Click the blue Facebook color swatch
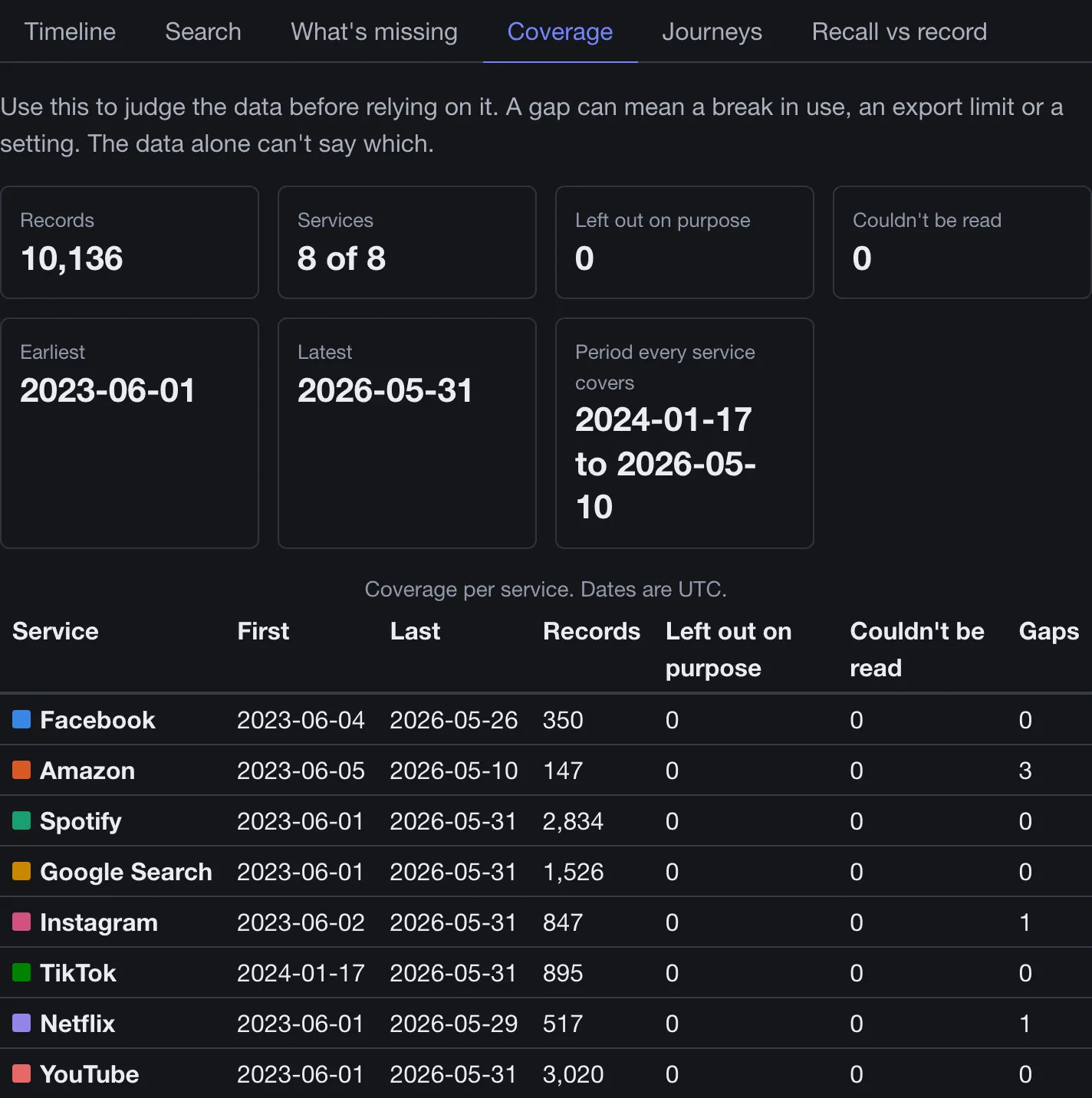Image resolution: width=1092 pixels, height=1098 pixels. 21,719
